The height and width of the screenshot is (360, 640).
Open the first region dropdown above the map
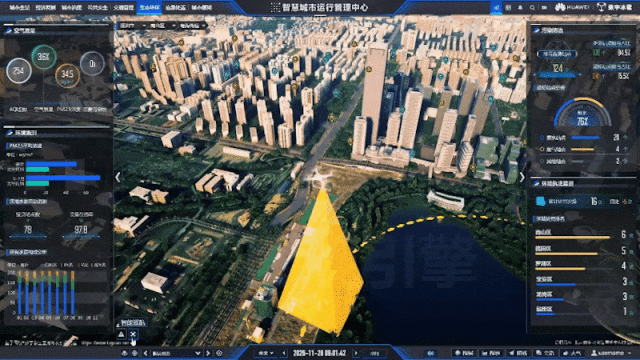[x=132, y=26]
